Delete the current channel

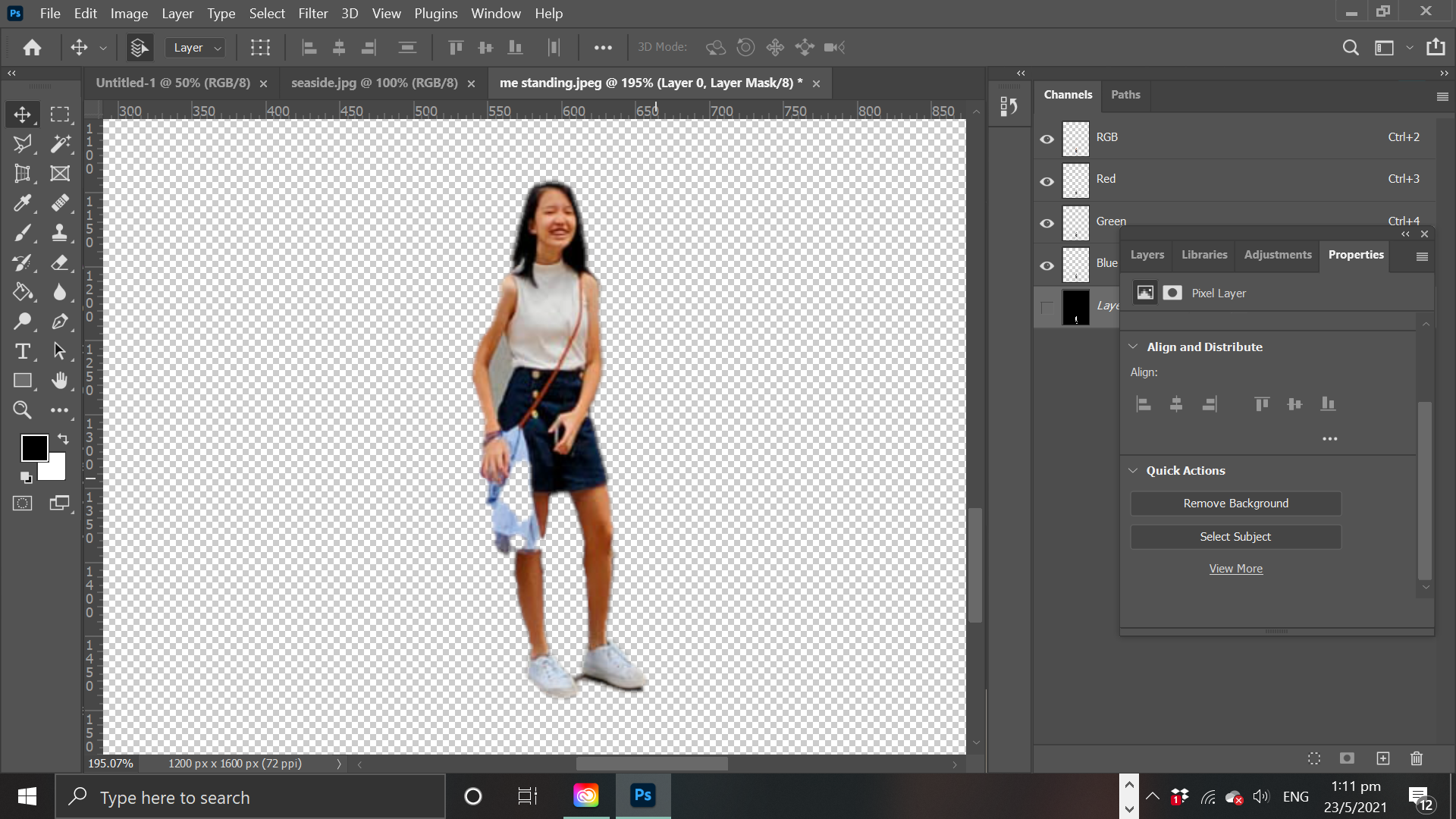click(1417, 758)
